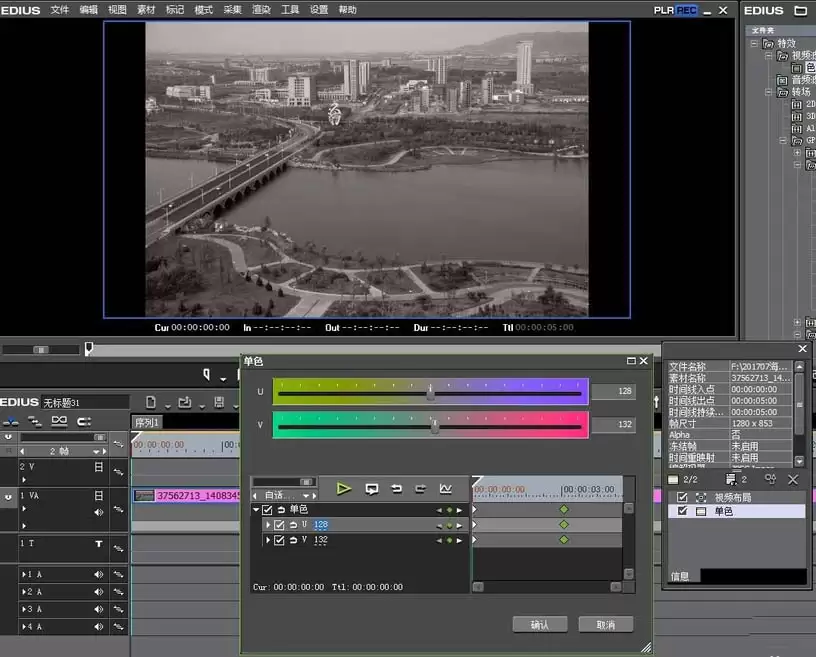Uncheck the 单色 parameter checkbox in the keyframe list
Image resolution: width=816 pixels, height=657 pixels.
coord(267,510)
